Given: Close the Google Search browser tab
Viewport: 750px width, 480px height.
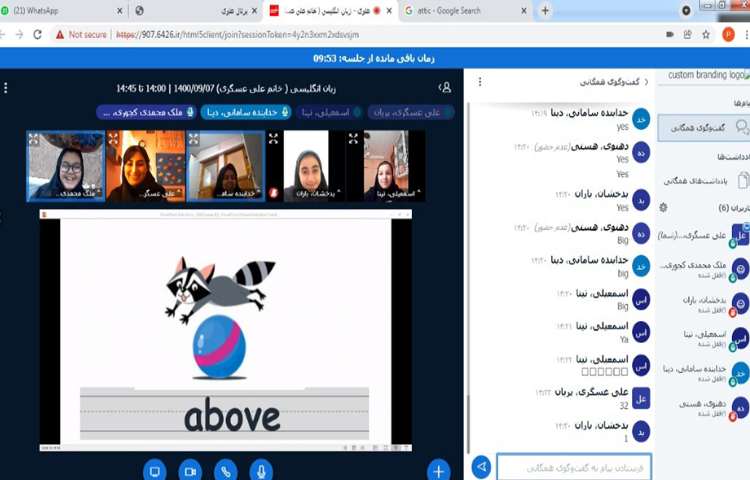Looking at the screenshot, I should pyautogui.click(x=524, y=11).
